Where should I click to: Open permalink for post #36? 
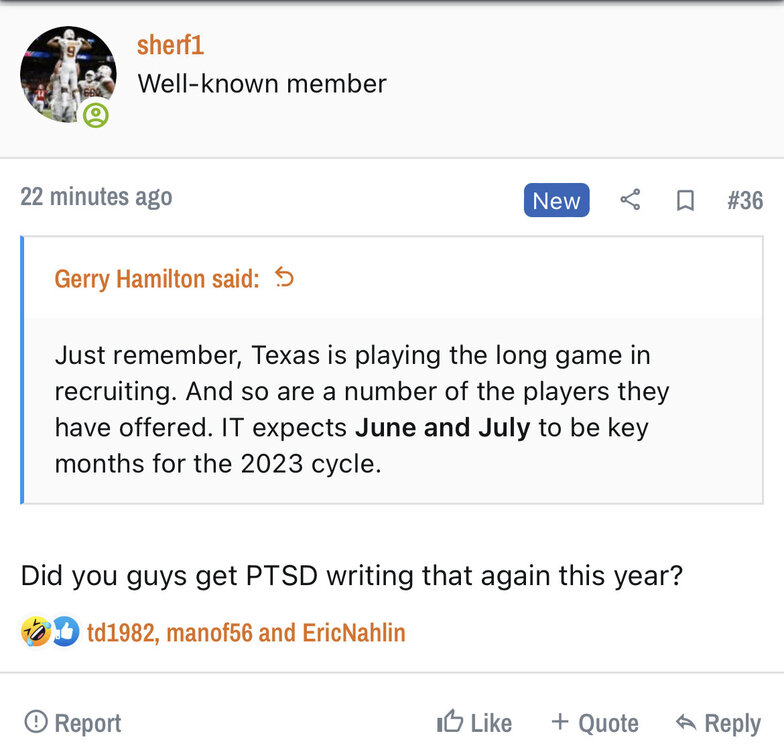[745, 200]
